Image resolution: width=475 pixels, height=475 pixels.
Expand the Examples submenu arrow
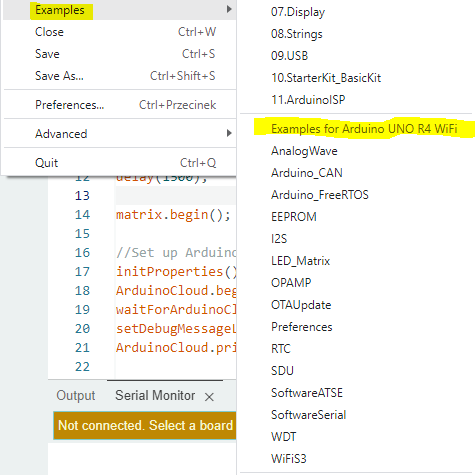coord(229,9)
